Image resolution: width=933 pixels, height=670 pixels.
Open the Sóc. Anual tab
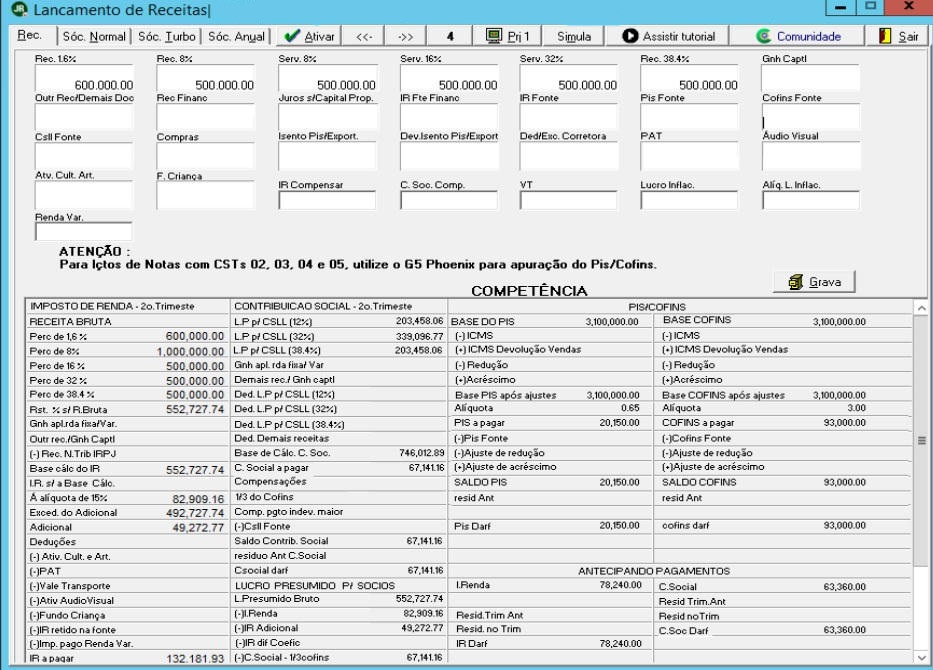(x=236, y=36)
